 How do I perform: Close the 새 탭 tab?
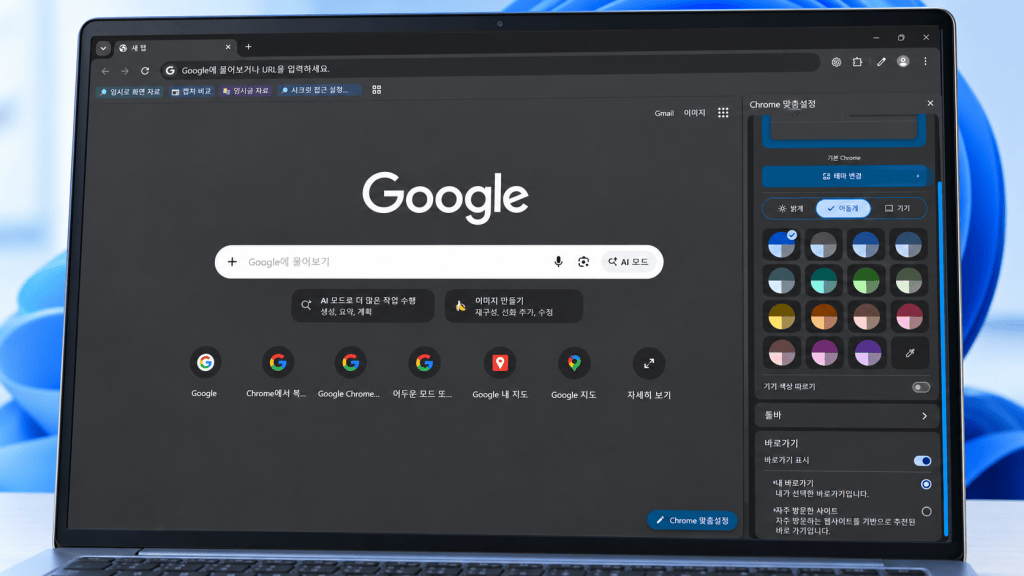tap(228, 47)
